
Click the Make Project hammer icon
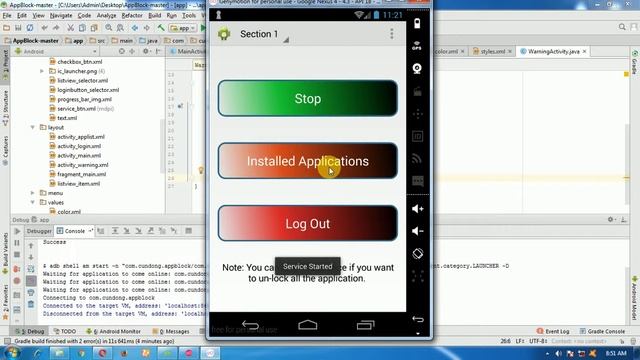[161, 28]
